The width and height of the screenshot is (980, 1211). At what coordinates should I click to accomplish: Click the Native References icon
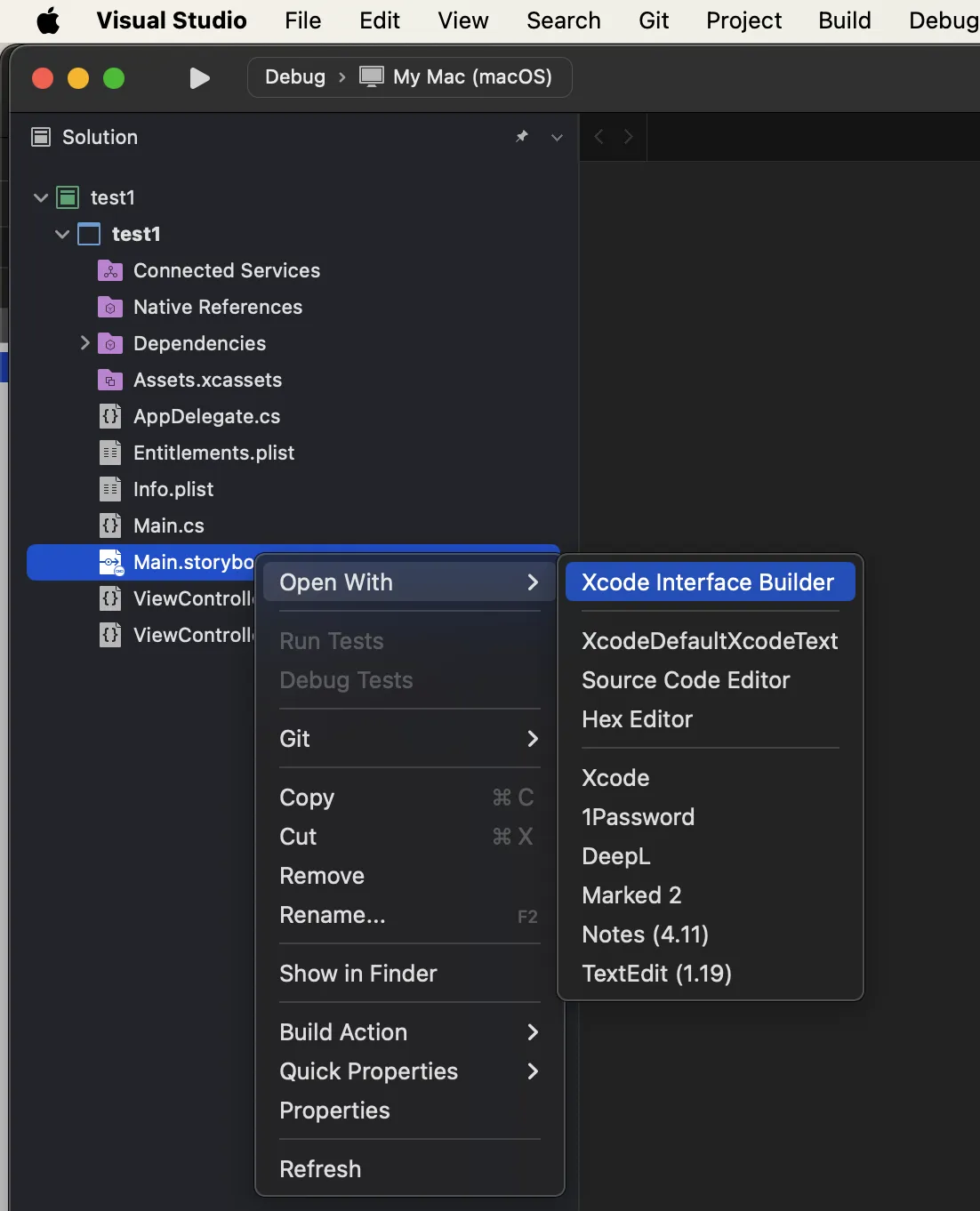111,307
